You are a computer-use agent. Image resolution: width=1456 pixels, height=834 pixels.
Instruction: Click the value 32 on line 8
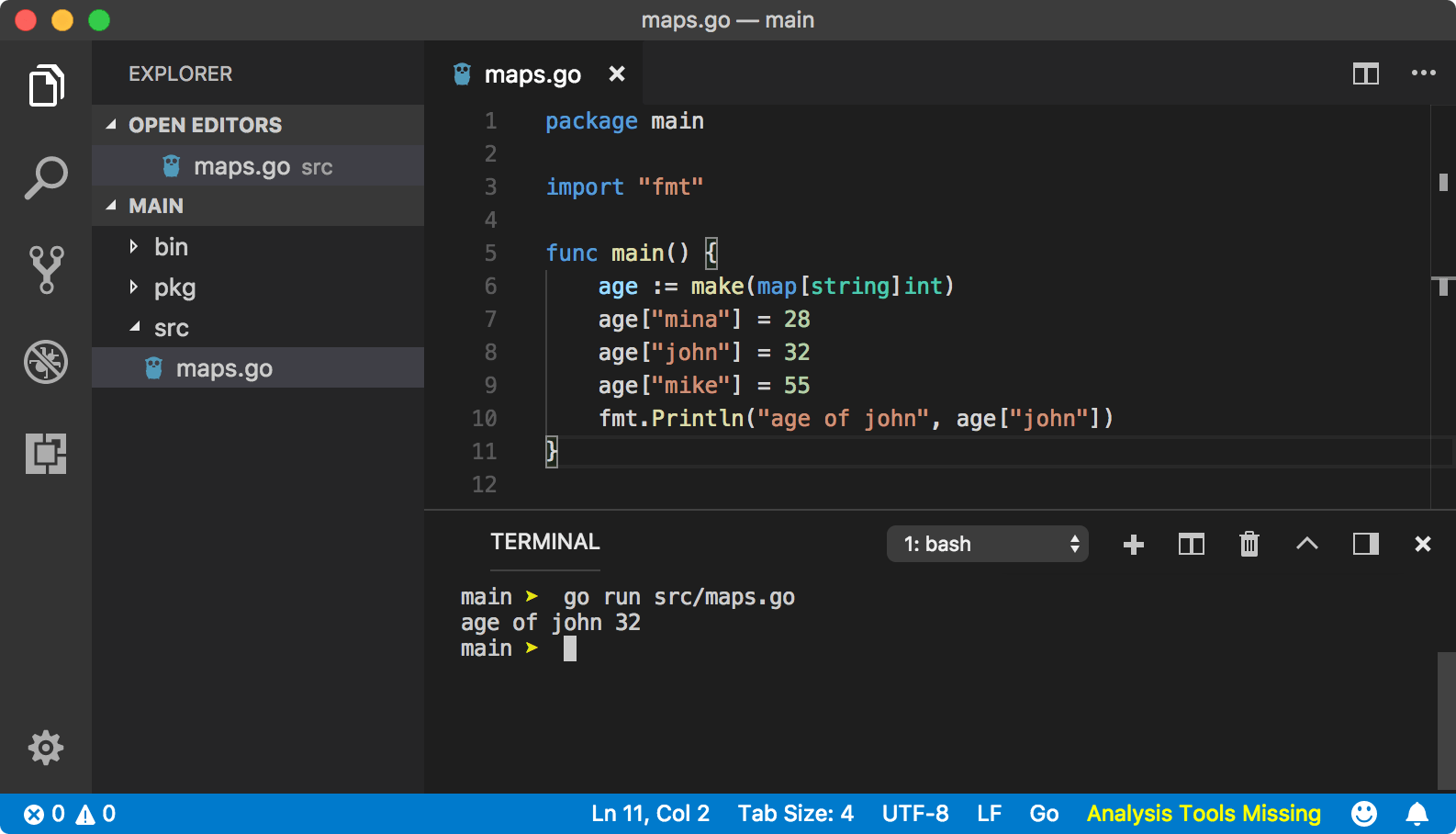click(x=797, y=353)
